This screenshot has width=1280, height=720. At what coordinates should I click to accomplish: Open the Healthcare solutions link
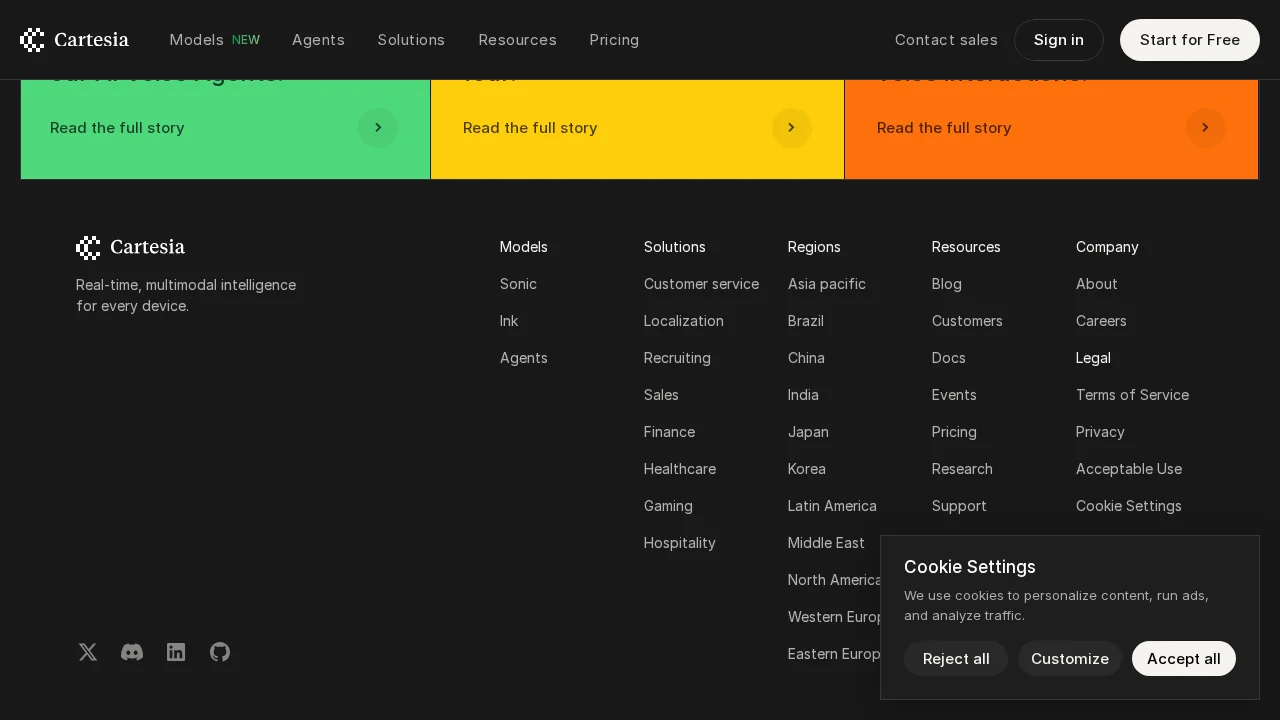click(x=680, y=469)
